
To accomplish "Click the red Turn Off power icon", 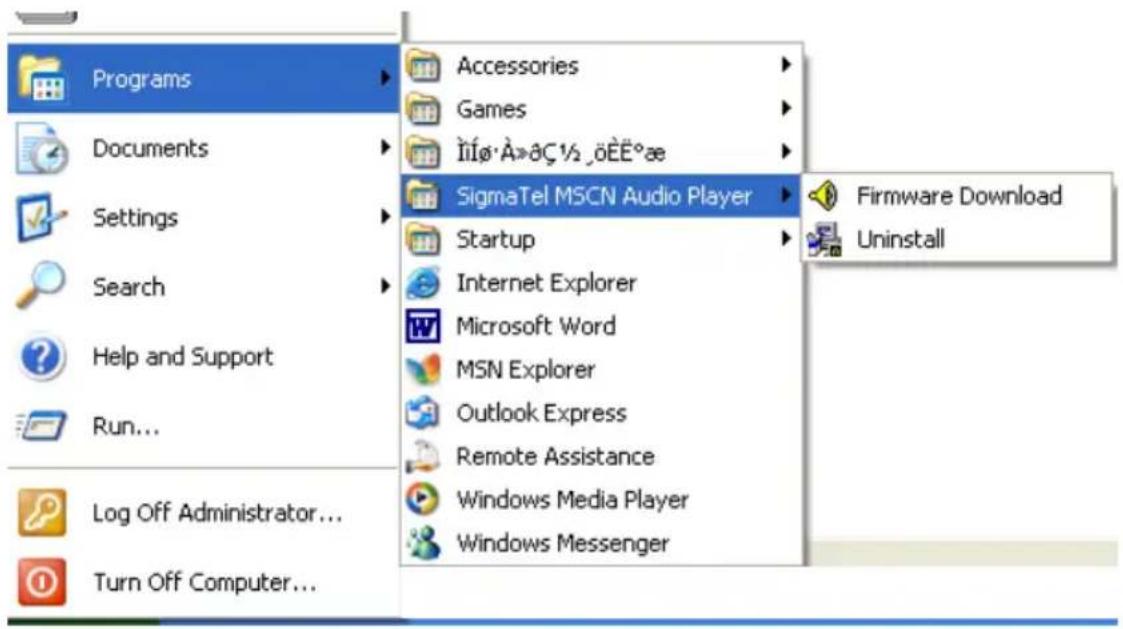I will pos(42,582).
